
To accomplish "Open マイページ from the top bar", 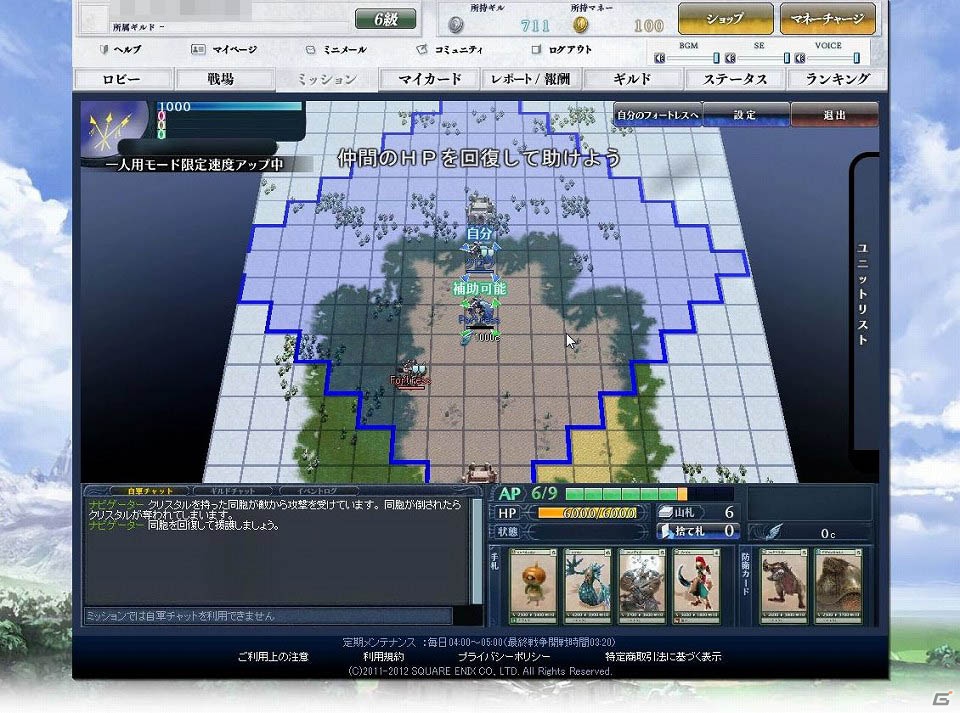I will tap(224, 50).
